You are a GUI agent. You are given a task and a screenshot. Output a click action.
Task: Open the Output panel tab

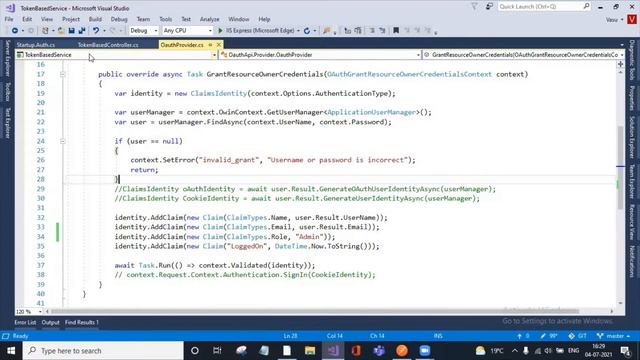point(51,322)
